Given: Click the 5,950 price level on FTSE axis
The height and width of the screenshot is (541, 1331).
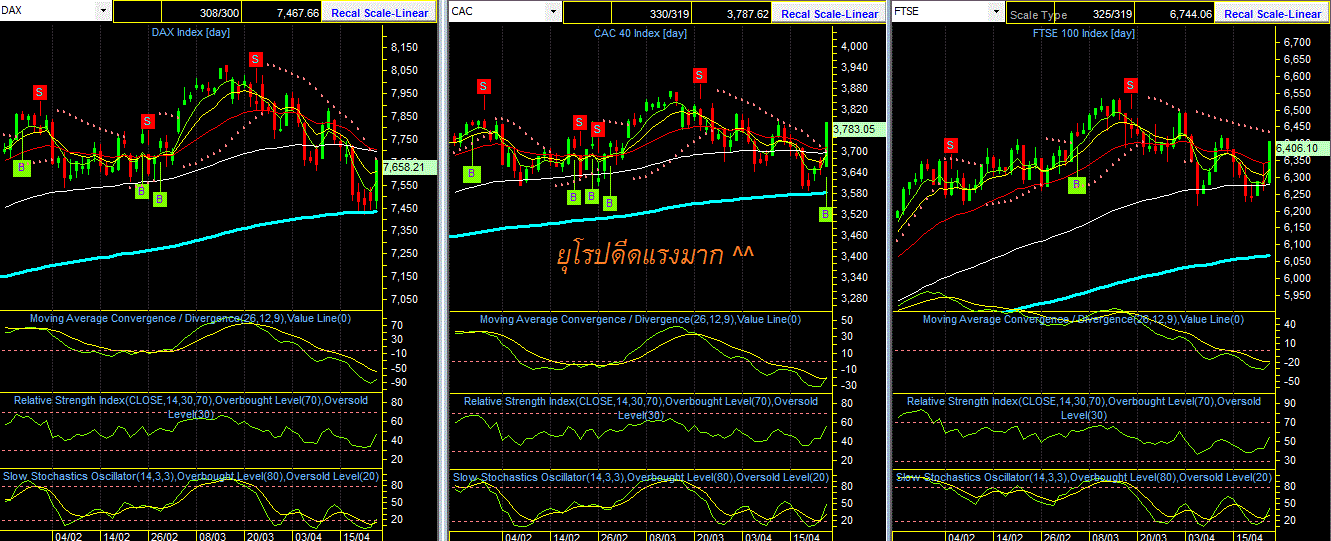Looking at the screenshot, I should 1295,296.
